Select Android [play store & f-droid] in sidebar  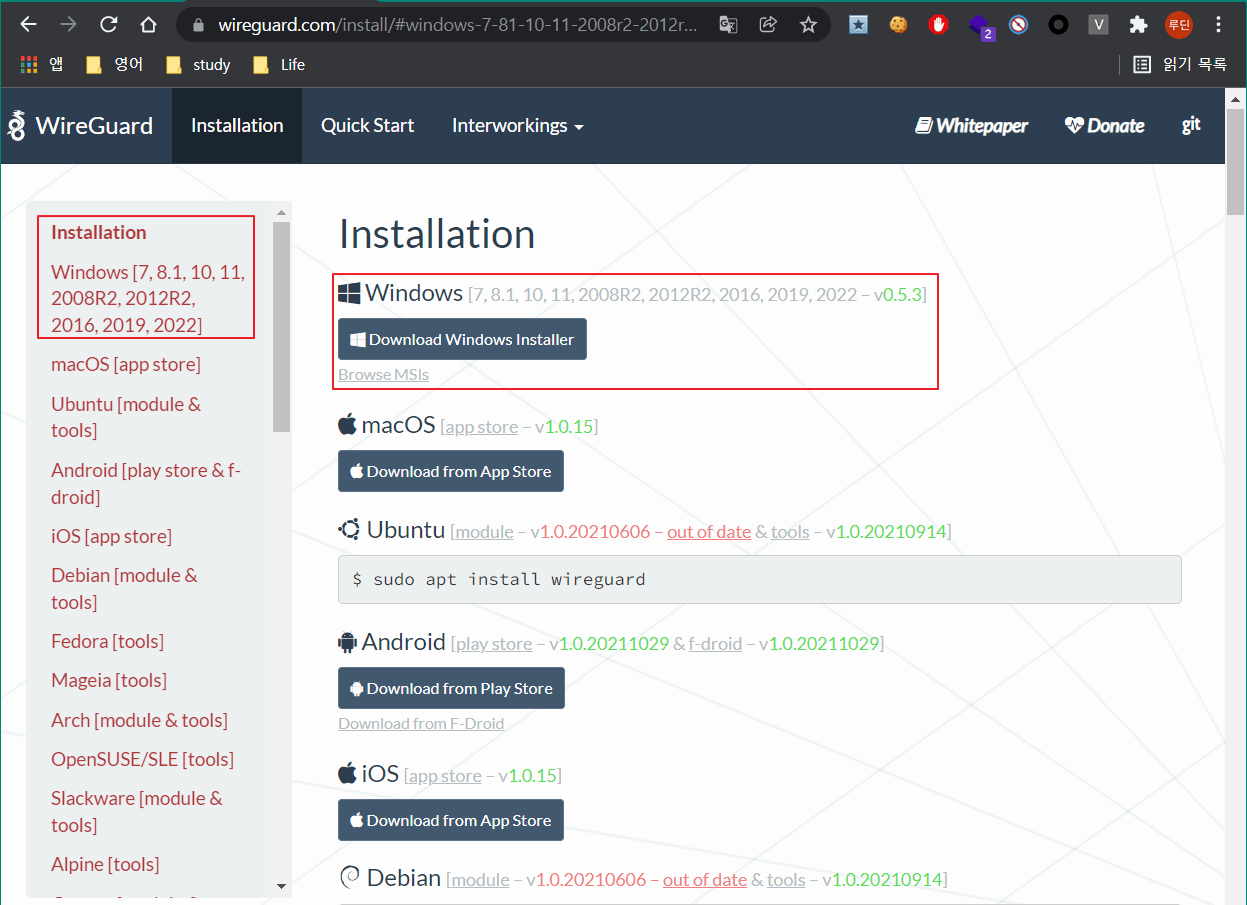point(146,483)
